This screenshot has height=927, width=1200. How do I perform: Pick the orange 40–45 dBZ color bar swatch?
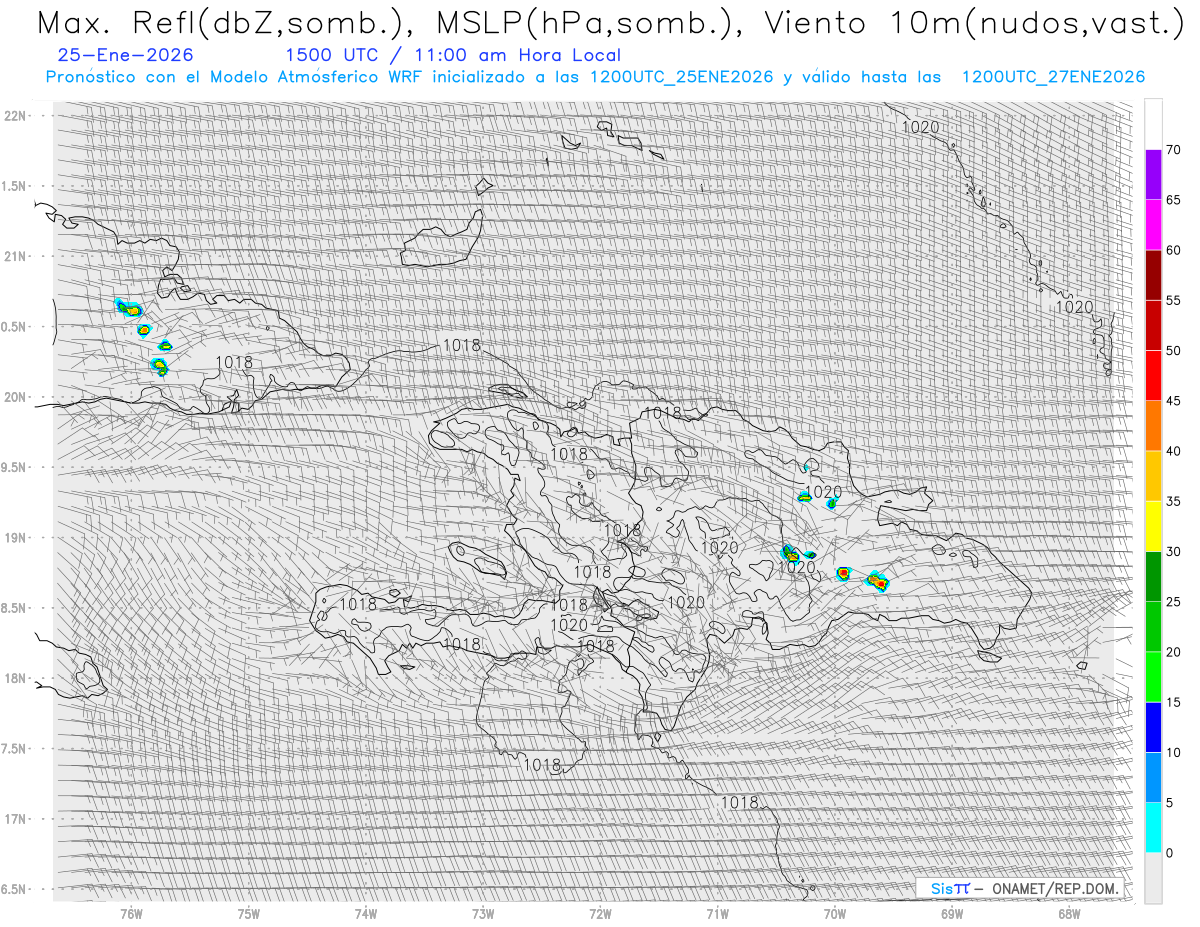1153,426
